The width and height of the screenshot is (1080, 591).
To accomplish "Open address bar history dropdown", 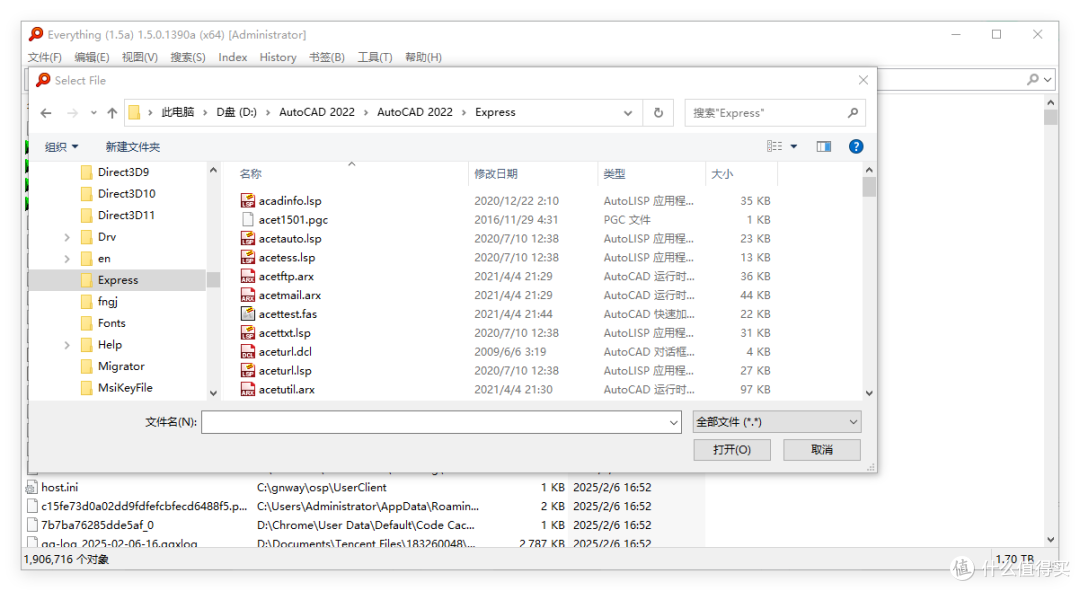I will pos(627,113).
